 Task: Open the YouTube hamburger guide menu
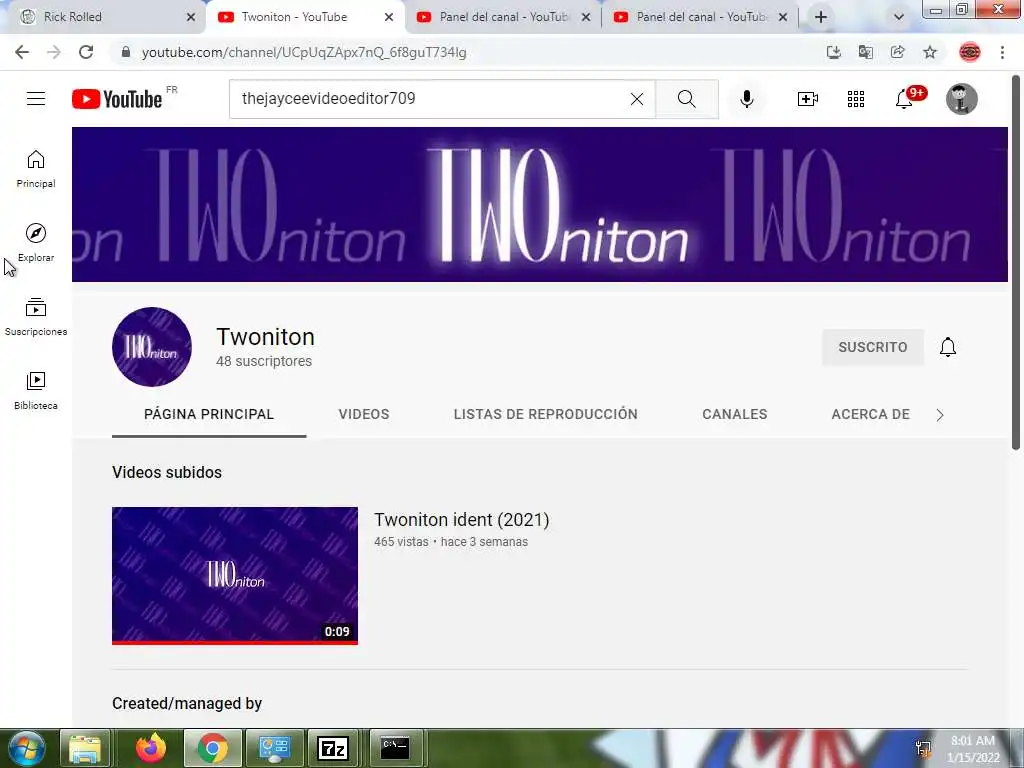(x=36, y=99)
